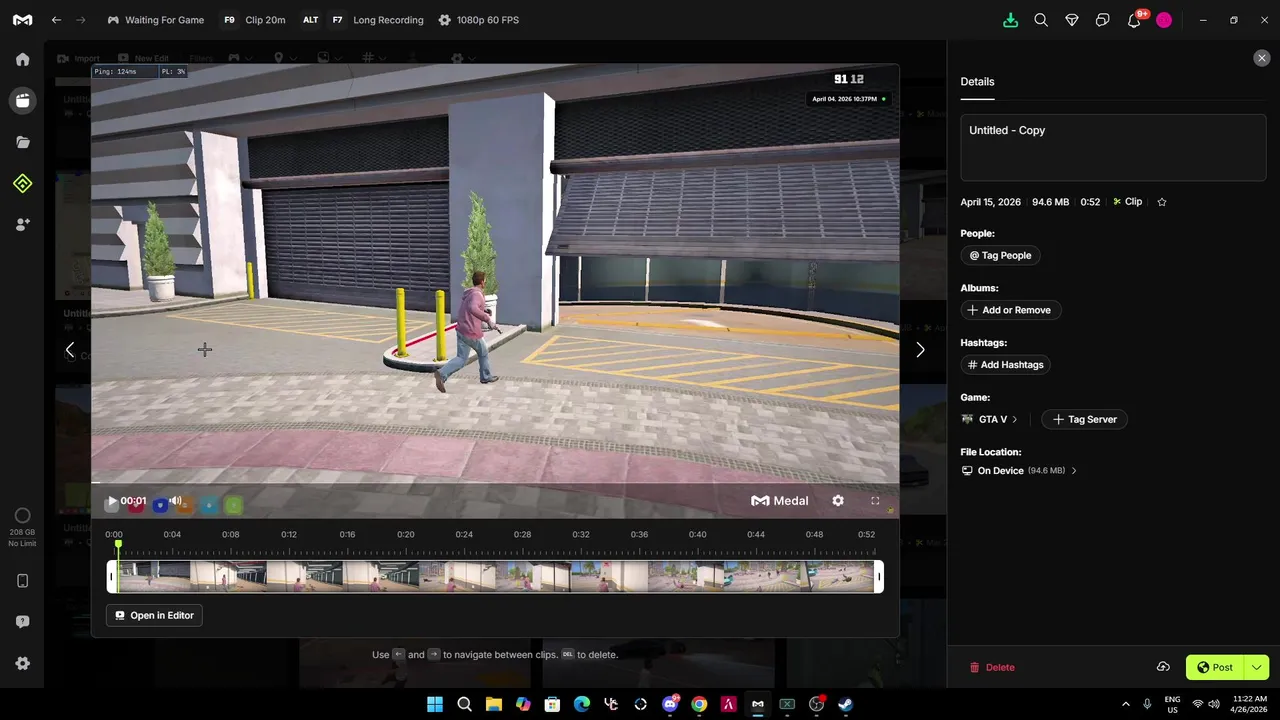Seek to 0:24 on the timeline ruler
Image resolution: width=1280 pixels, height=720 pixels.
464,535
